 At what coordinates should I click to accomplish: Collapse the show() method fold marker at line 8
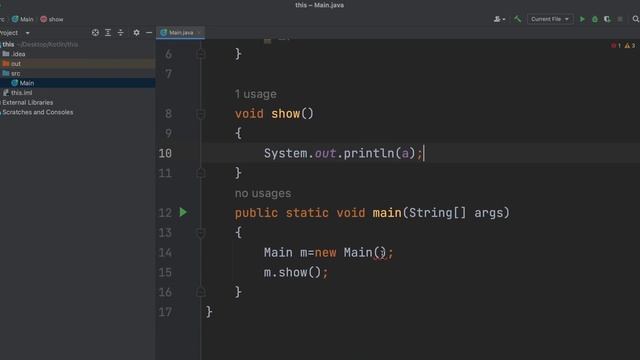pyautogui.click(x=200, y=114)
